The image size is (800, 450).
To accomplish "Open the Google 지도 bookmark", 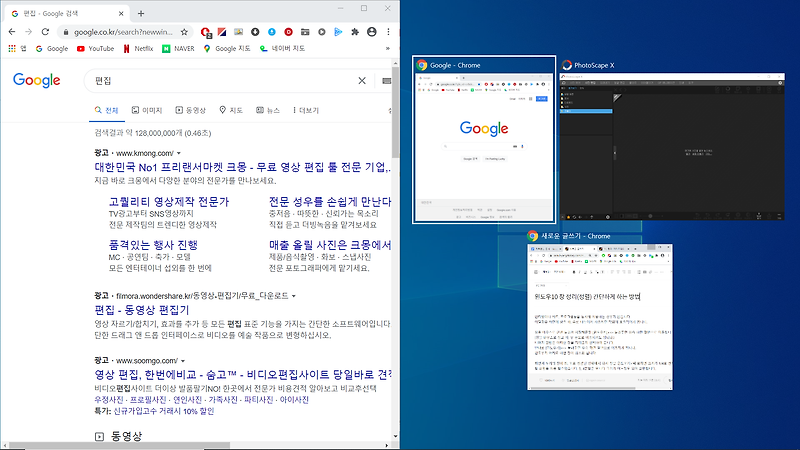I will [227, 48].
